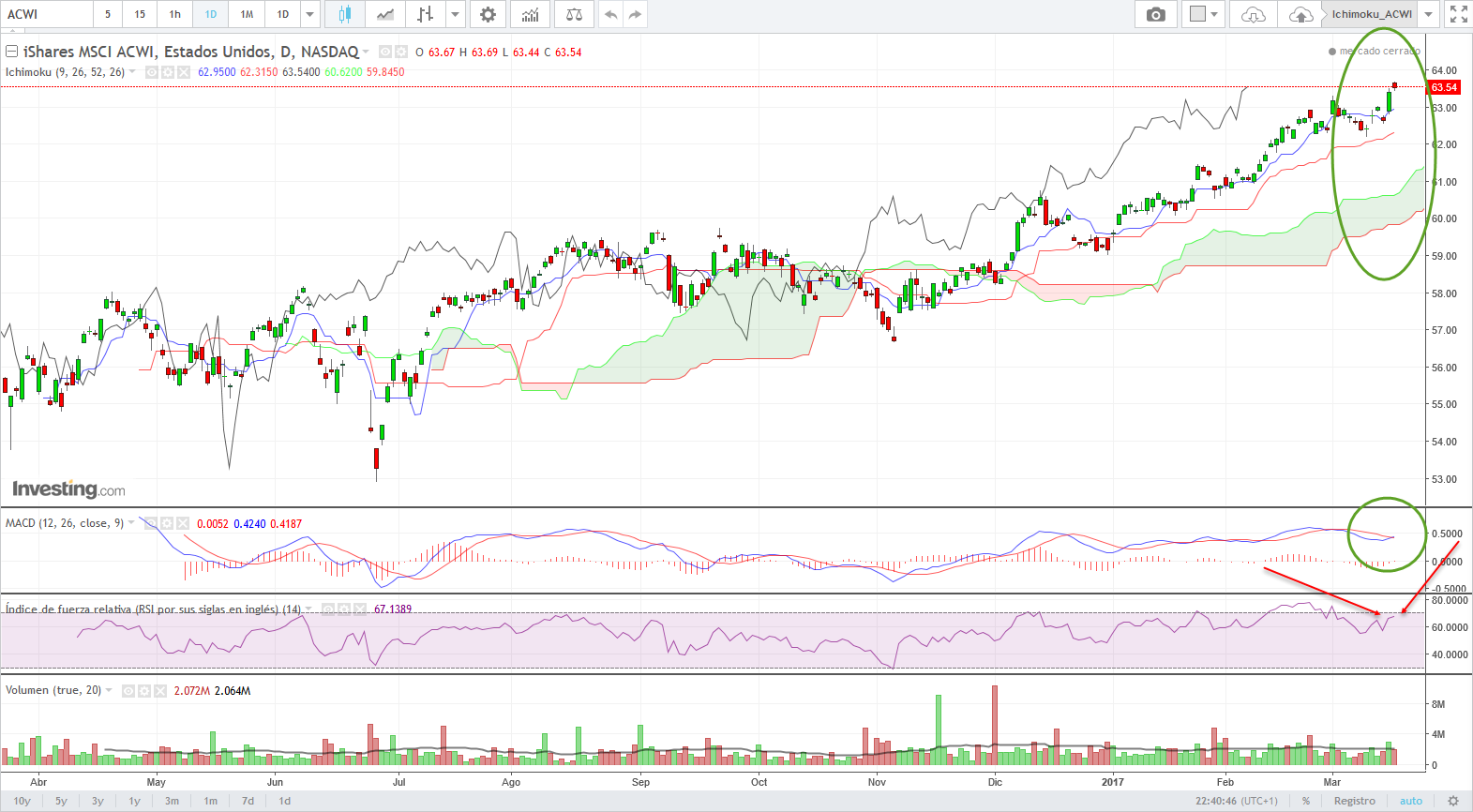
Task: Remove the MACD indicator
Action: tap(182, 523)
